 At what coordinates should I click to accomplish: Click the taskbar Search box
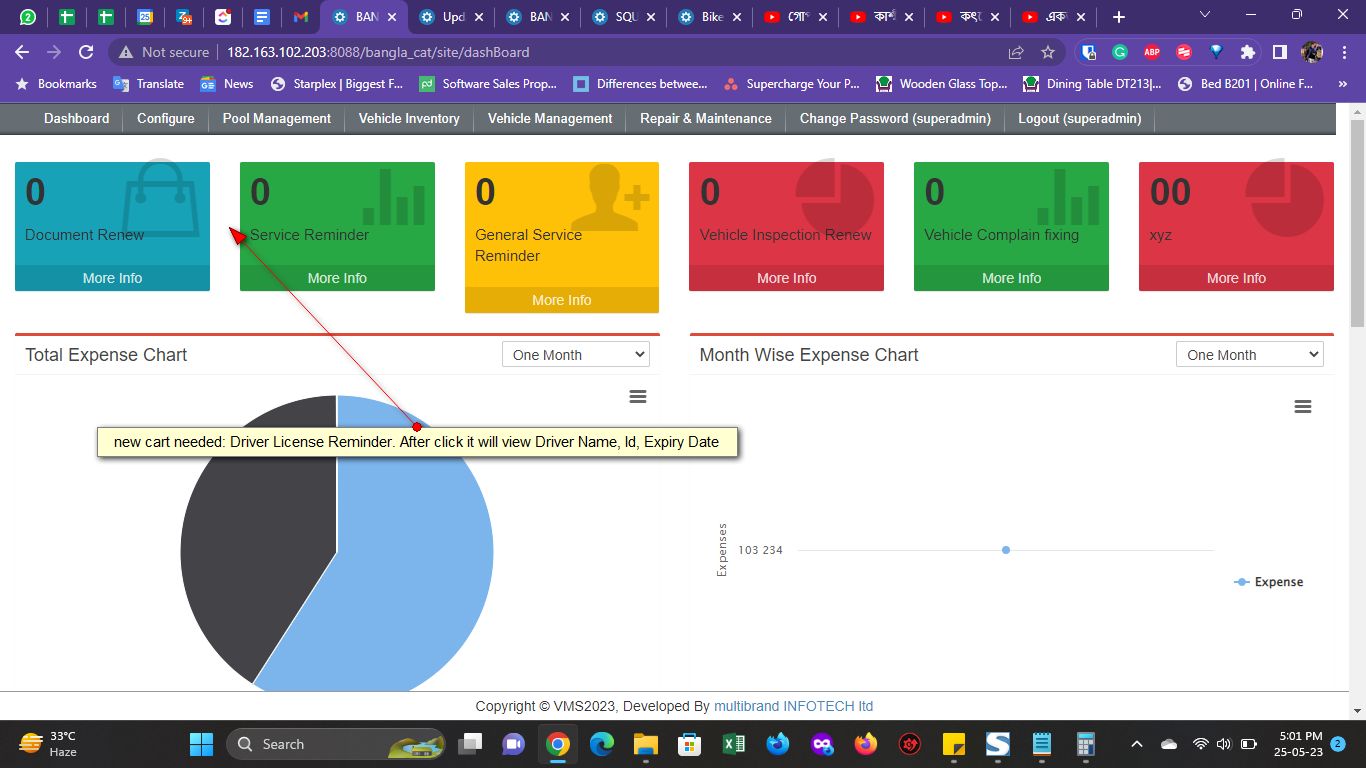tap(335, 744)
